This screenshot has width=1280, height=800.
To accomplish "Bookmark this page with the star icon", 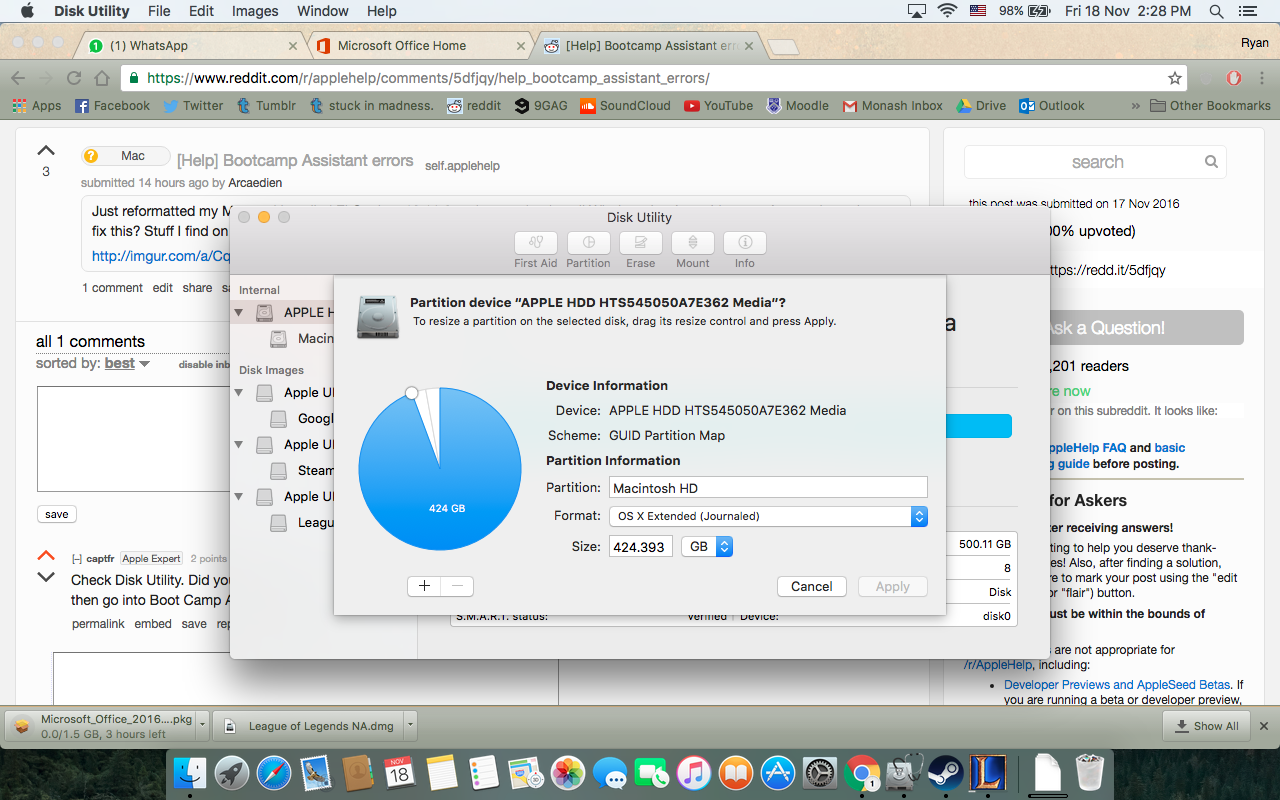I will pos(1175,78).
